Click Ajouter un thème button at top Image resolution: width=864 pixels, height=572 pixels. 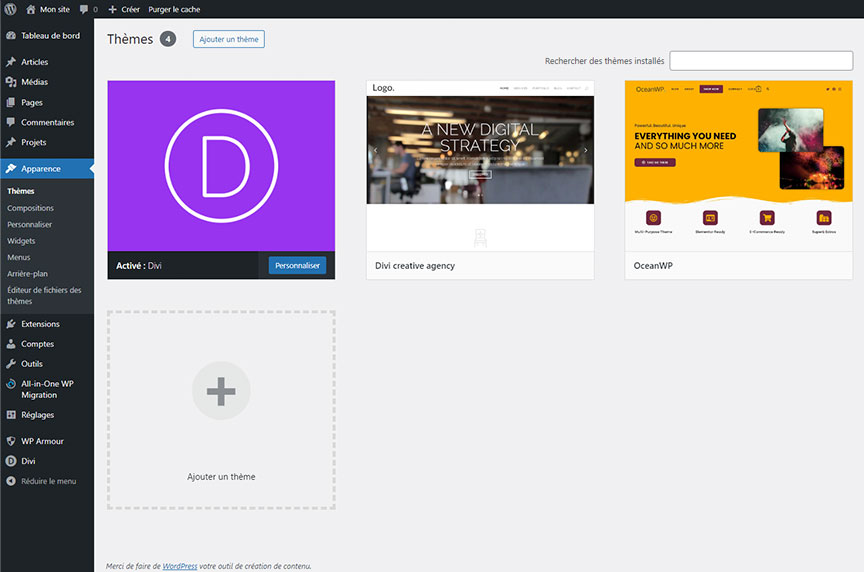click(229, 39)
